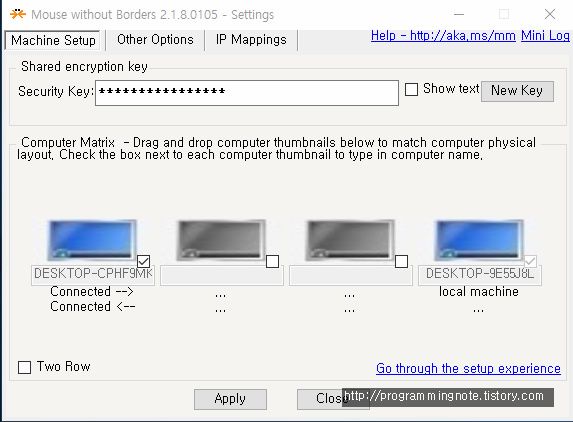
Task: Open Go through the setup experience link
Action: coord(468,369)
